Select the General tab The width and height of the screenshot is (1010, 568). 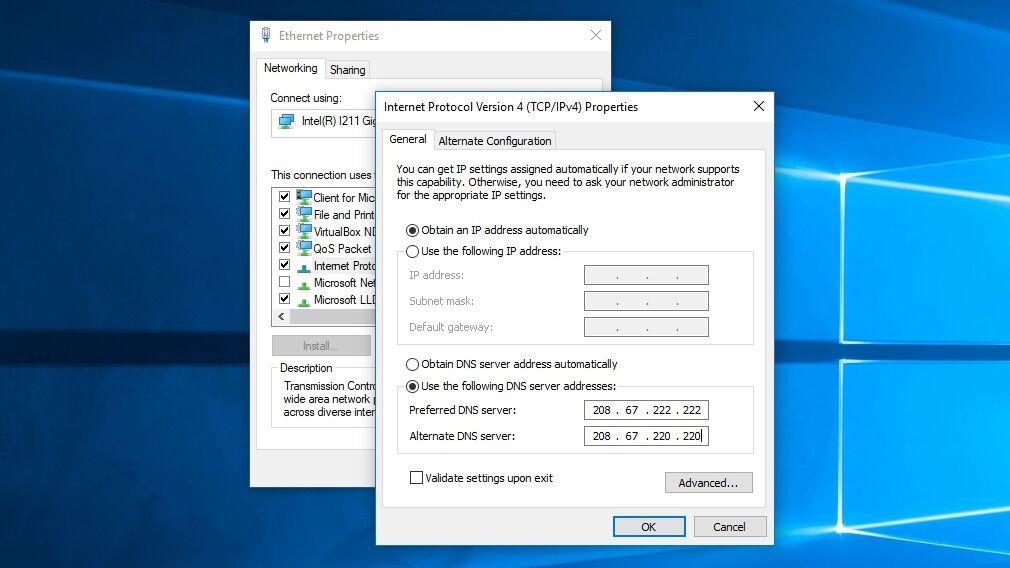(x=408, y=139)
